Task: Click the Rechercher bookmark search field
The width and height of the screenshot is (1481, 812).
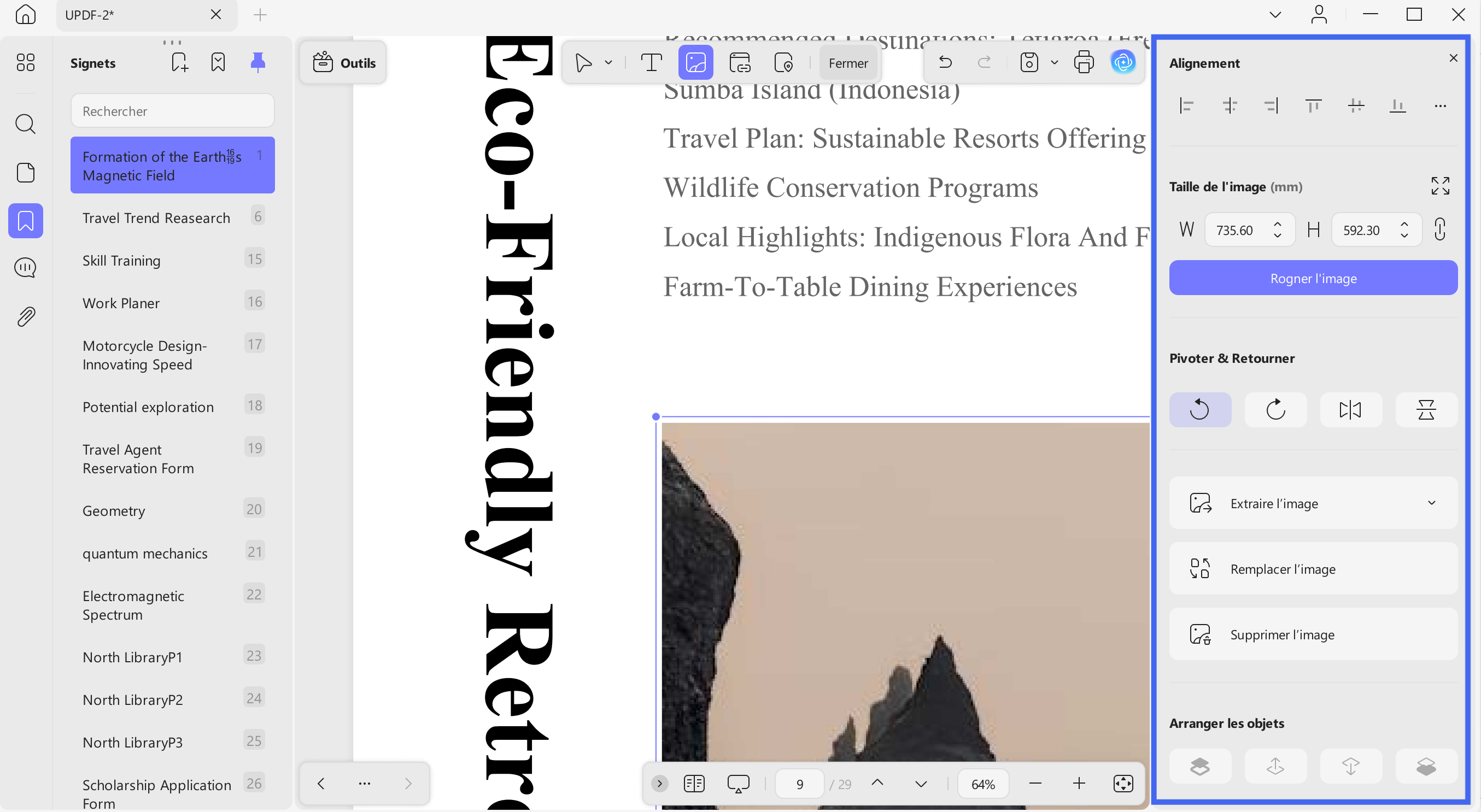Action: tap(172, 111)
